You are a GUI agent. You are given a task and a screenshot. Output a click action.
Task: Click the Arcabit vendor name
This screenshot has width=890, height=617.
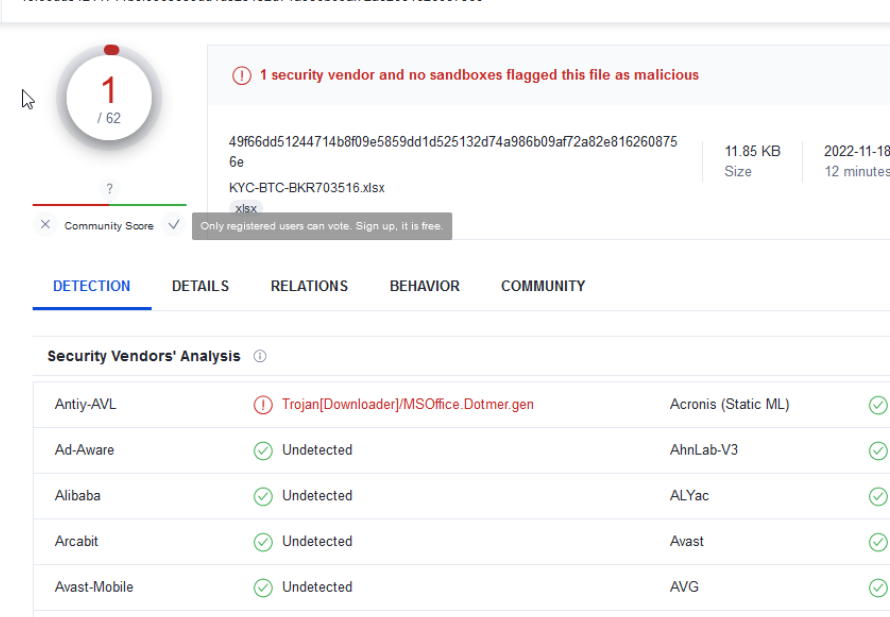point(76,541)
